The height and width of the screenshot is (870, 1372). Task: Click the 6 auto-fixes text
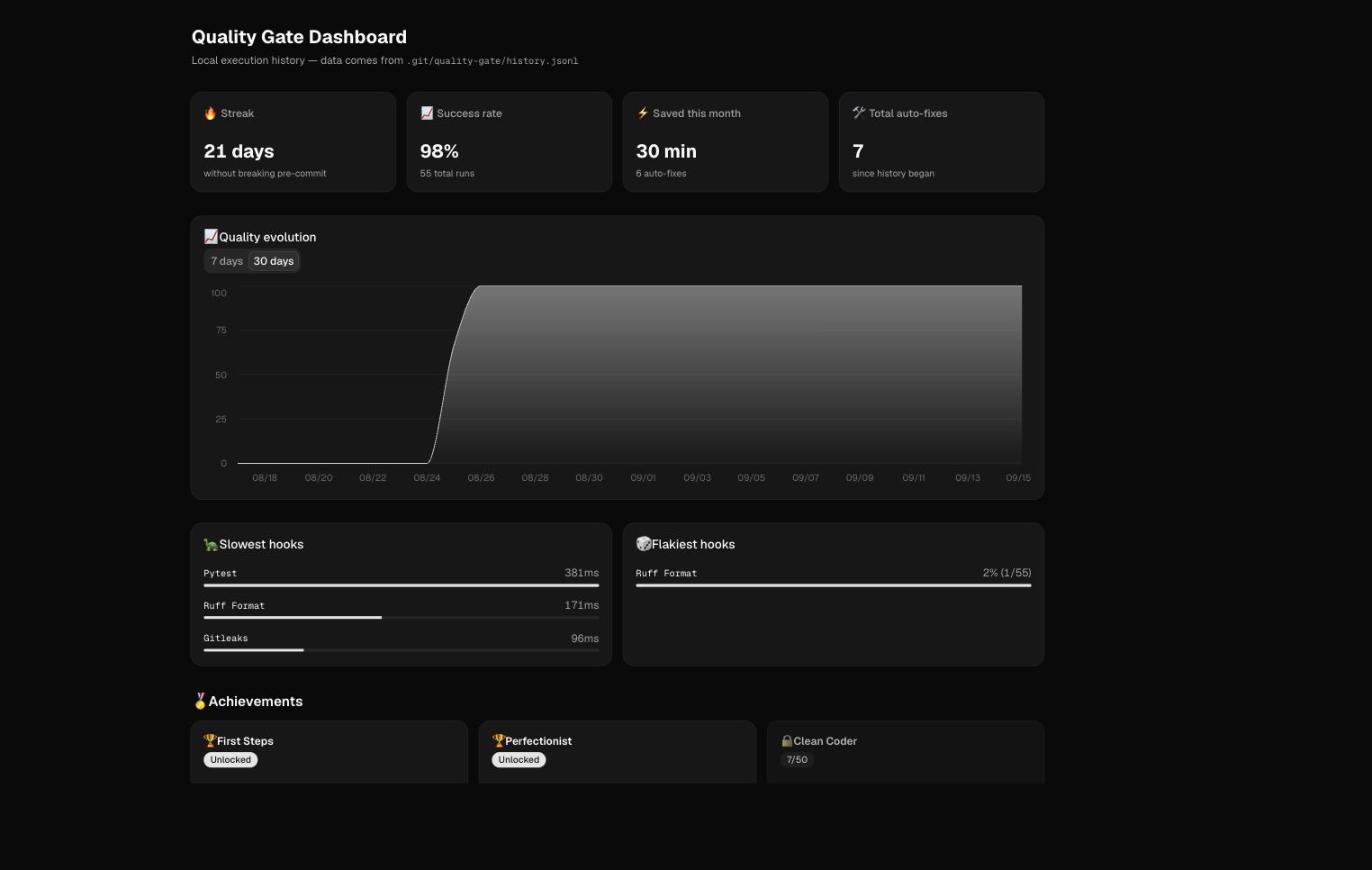point(661,174)
